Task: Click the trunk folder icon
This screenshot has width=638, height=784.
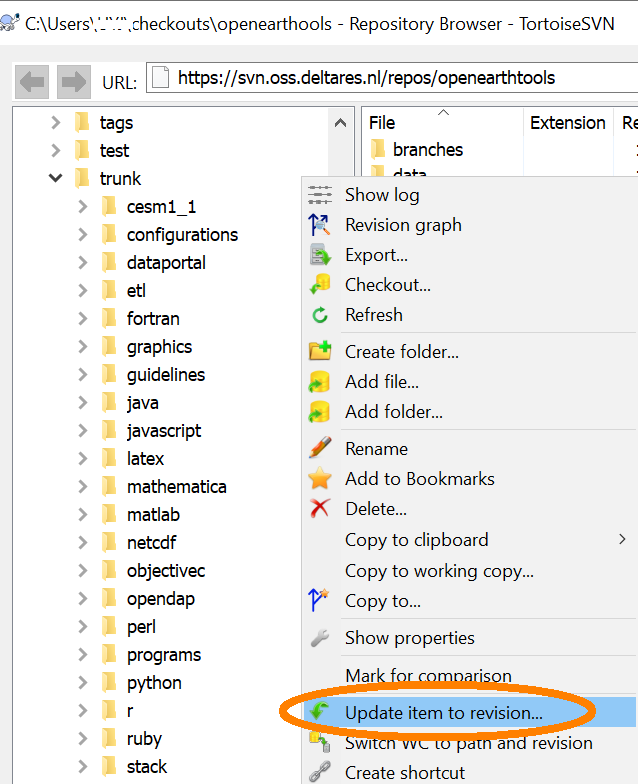Action: coord(82,178)
